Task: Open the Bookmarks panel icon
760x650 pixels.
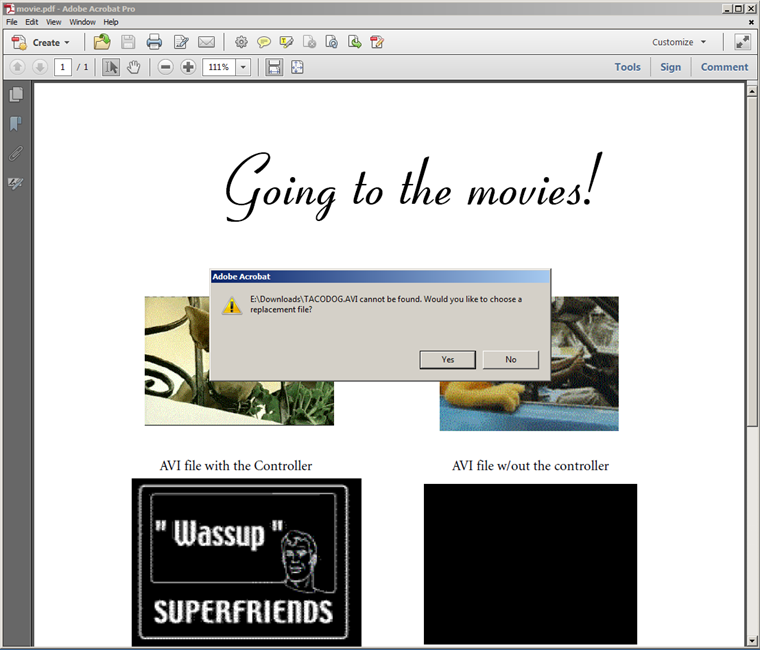Action: pyautogui.click(x=16, y=124)
